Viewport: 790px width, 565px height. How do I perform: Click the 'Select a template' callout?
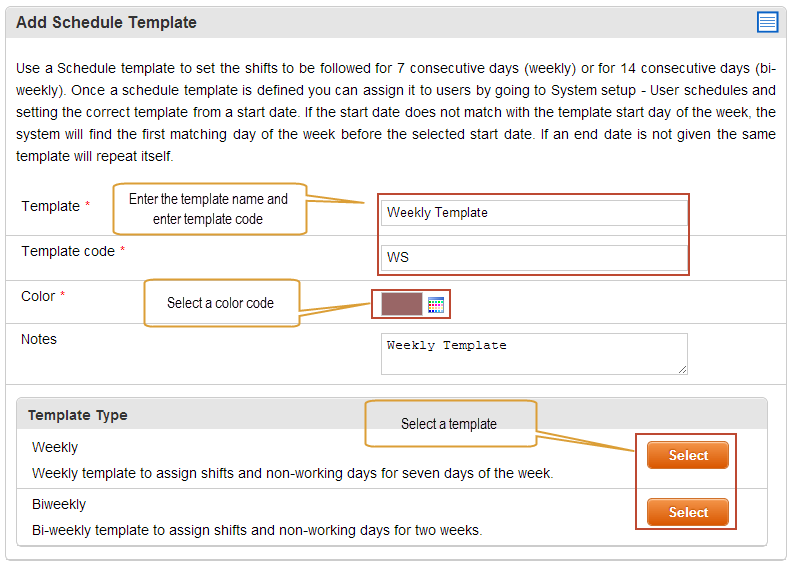point(450,424)
